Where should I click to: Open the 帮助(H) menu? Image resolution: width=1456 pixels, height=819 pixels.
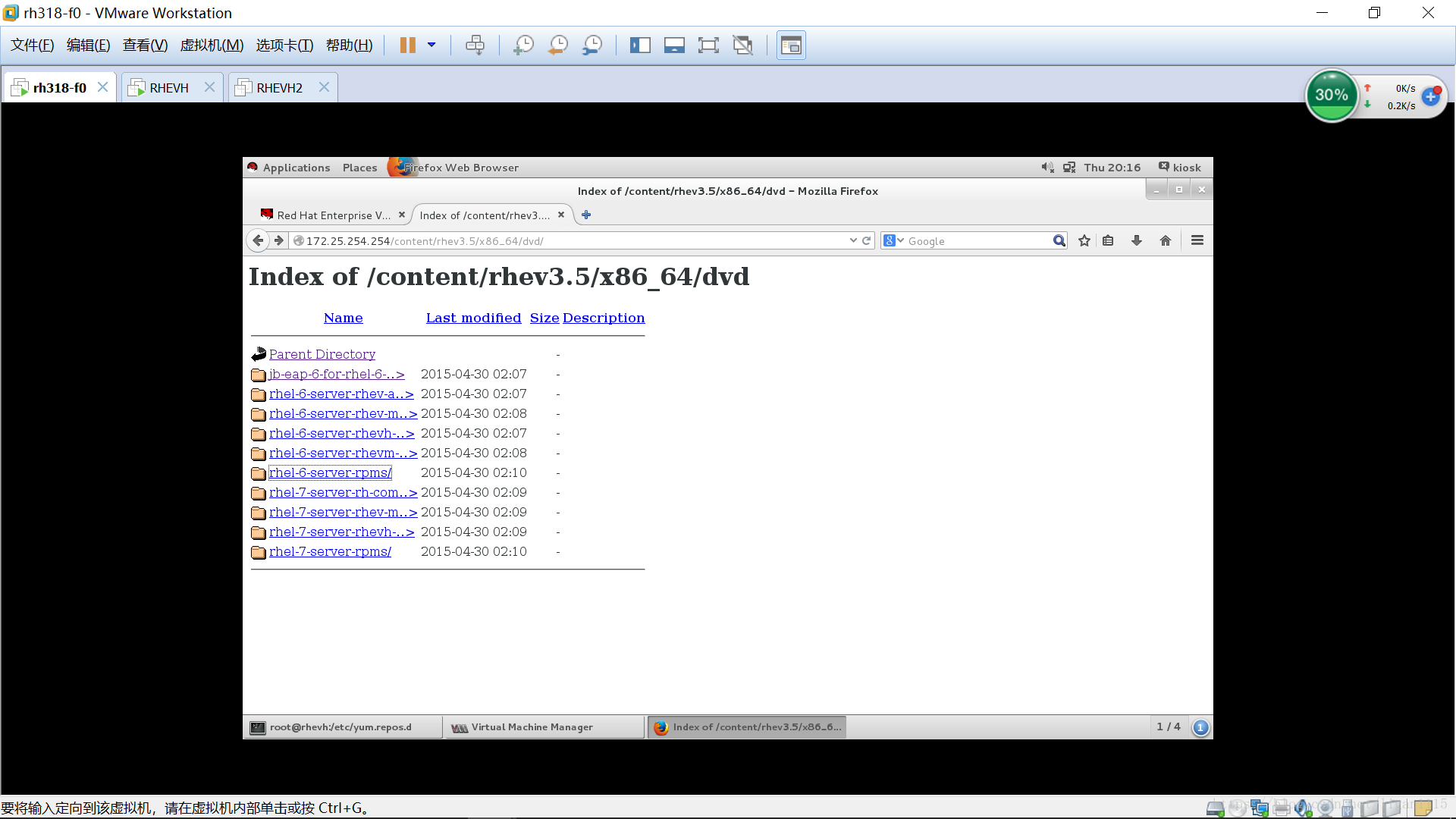tap(350, 45)
